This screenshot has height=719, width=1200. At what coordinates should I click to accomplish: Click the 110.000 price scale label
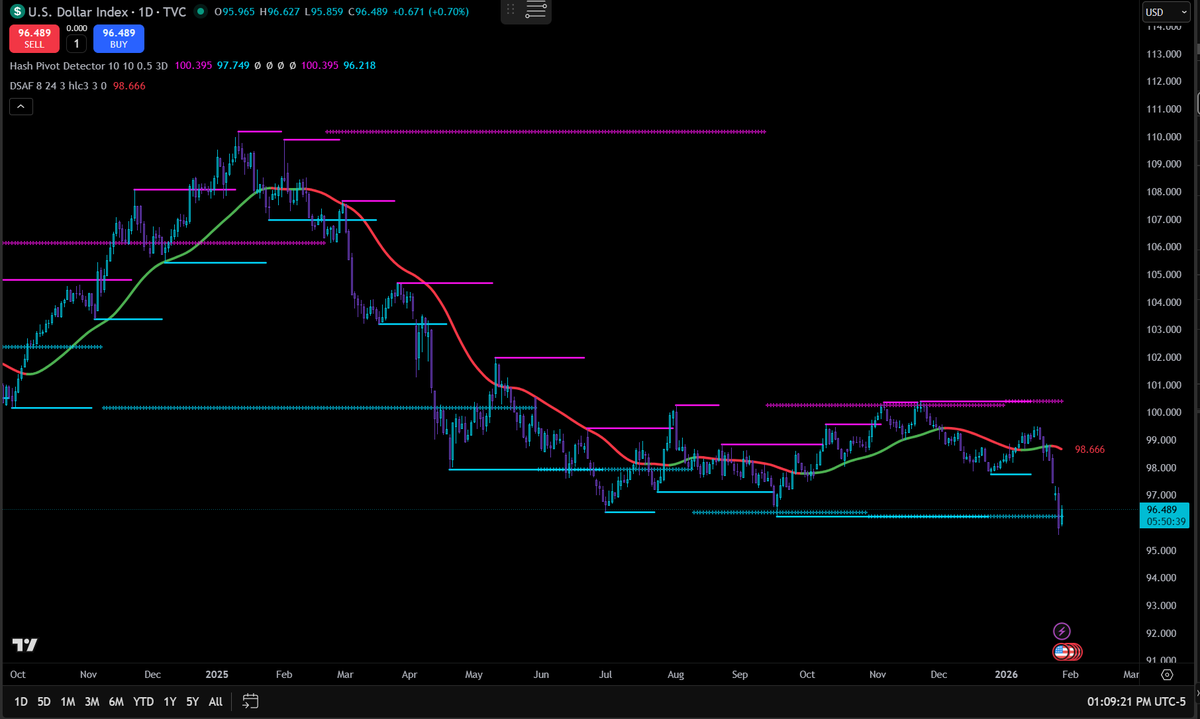point(1164,136)
